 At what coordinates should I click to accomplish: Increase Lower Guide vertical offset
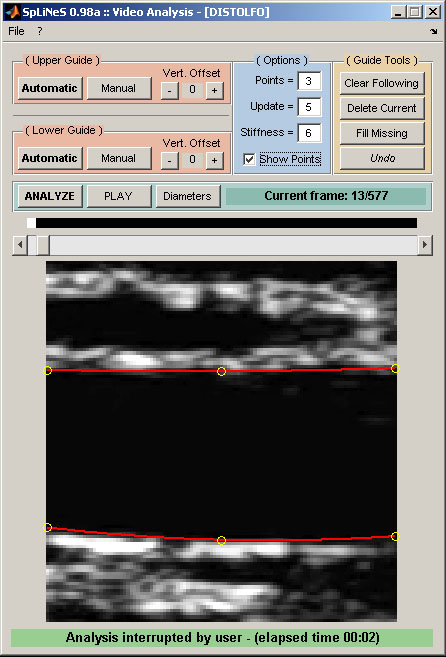(214, 160)
